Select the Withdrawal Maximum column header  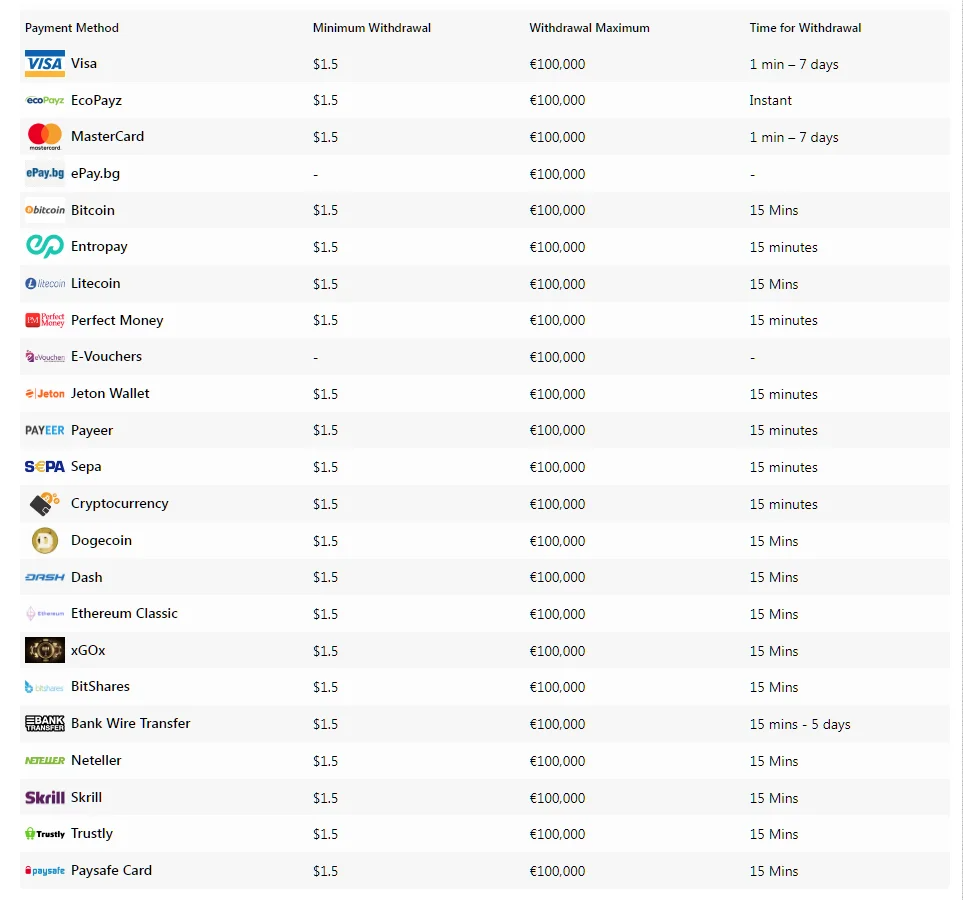point(589,28)
